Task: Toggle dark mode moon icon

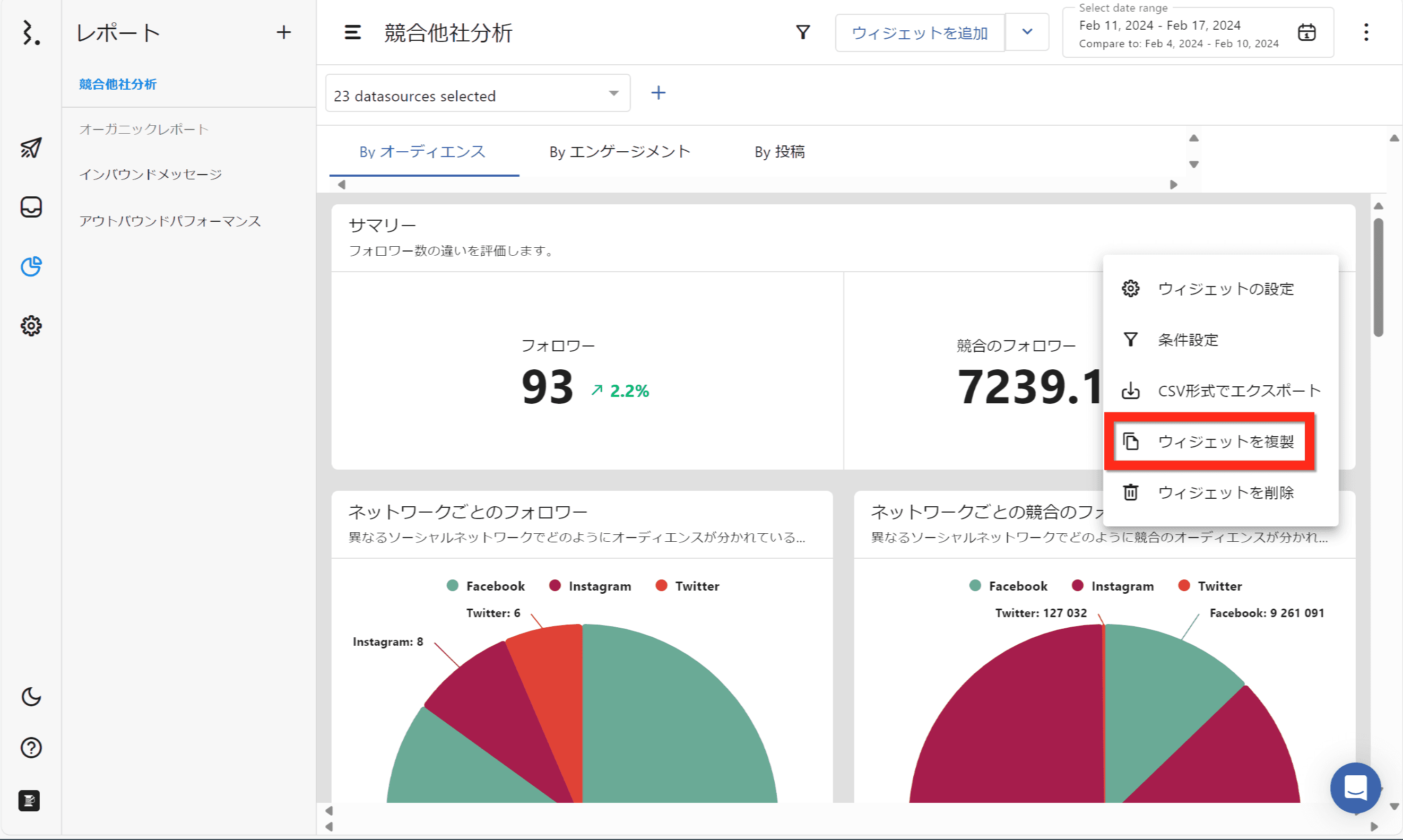Action: pyautogui.click(x=31, y=697)
